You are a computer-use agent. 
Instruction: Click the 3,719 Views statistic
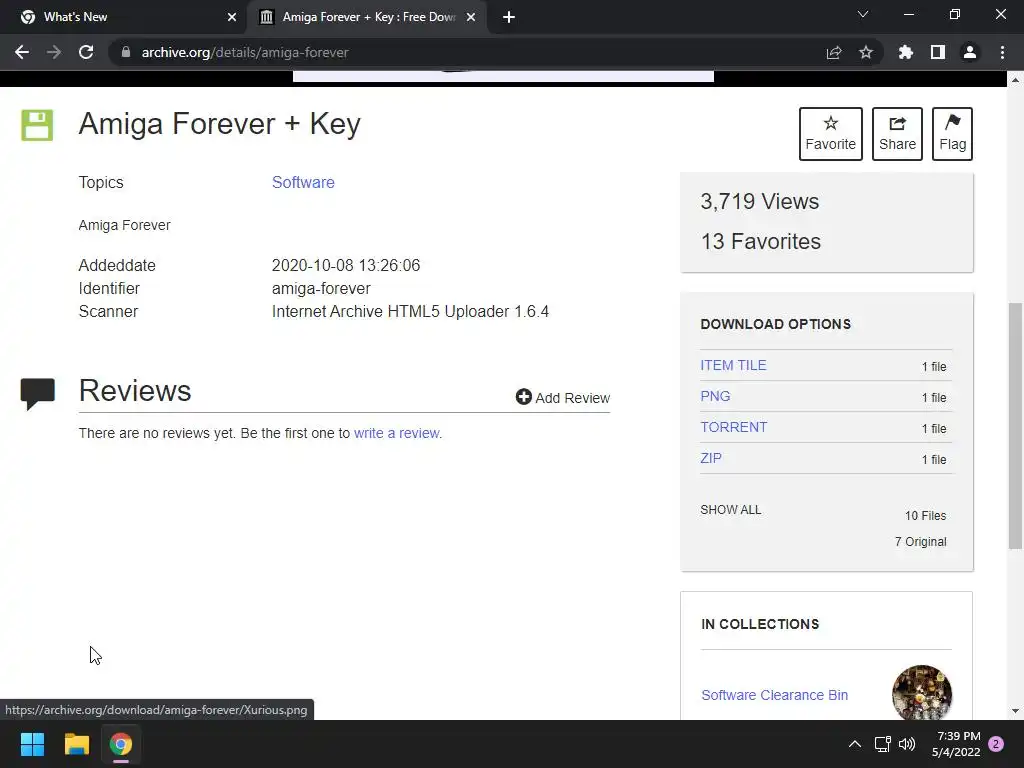point(760,201)
